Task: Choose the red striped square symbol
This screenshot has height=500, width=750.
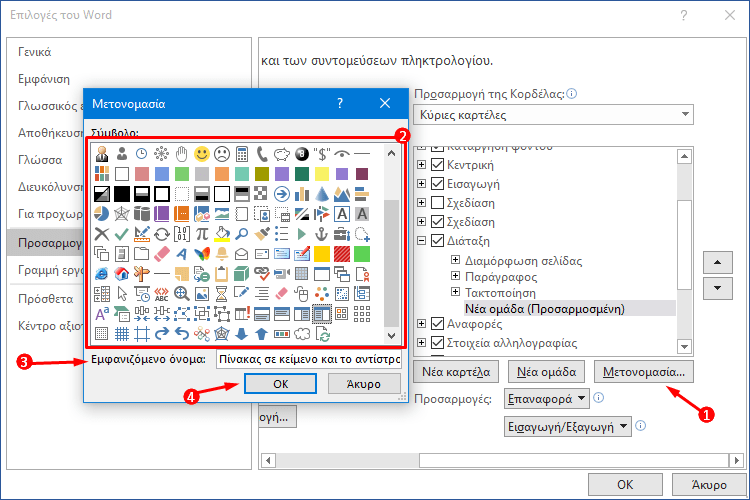Action: (342, 254)
